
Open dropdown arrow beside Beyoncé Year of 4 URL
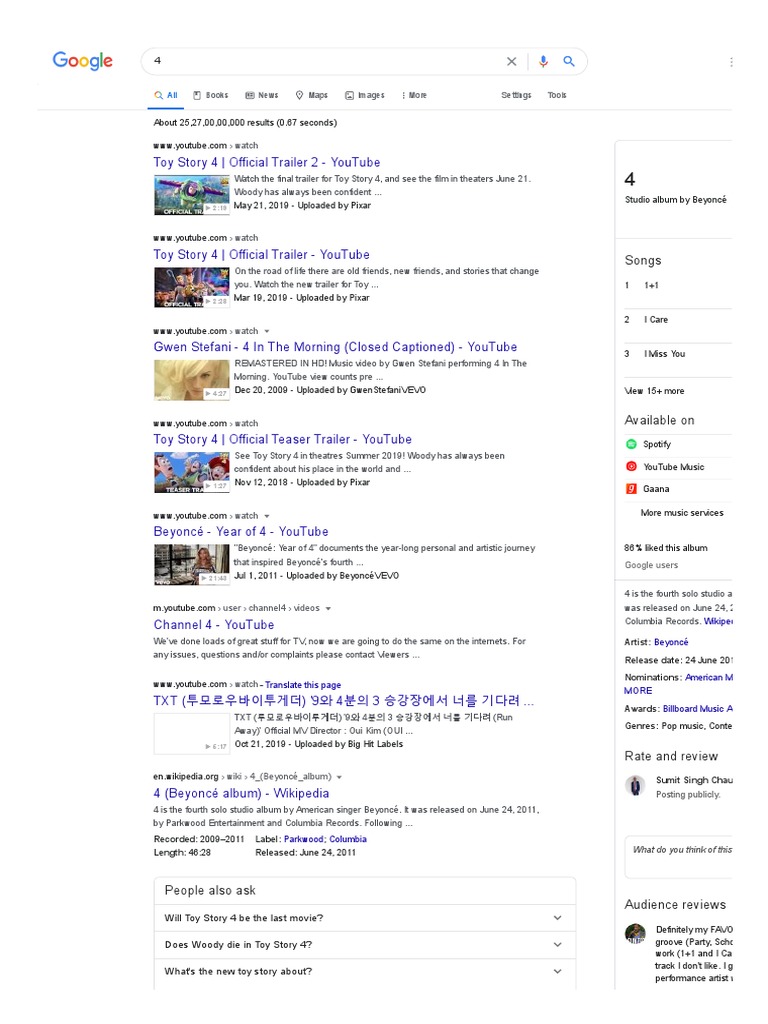tap(266, 517)
